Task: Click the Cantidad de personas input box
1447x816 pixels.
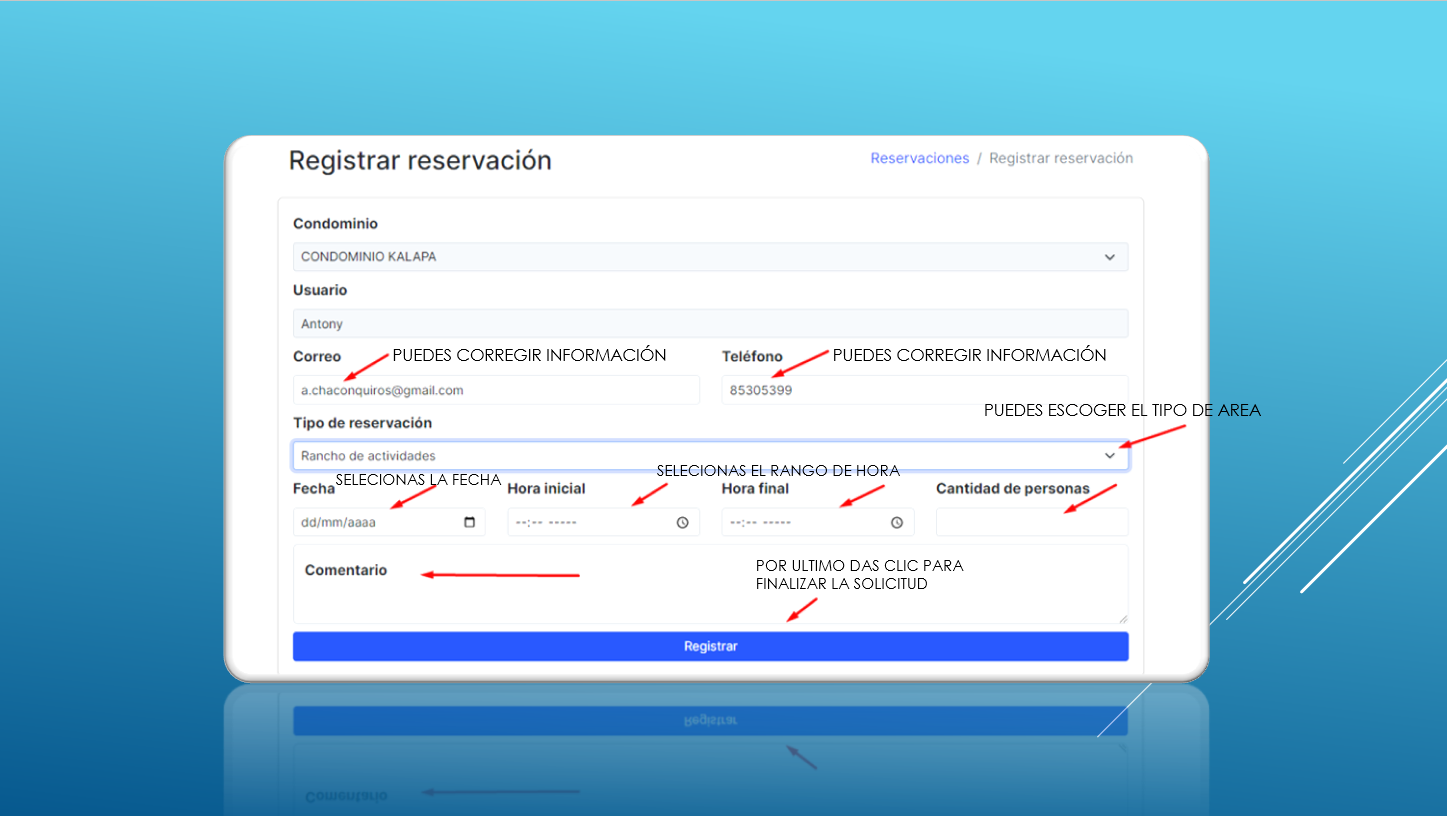Action: (1031, 522)
